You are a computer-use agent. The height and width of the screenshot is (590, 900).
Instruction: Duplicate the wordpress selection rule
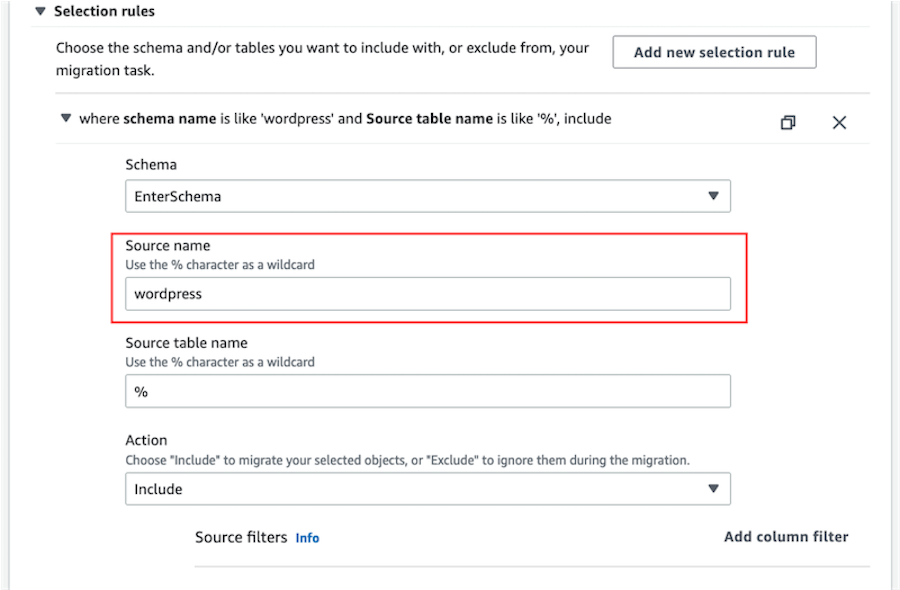click(788, 122)
